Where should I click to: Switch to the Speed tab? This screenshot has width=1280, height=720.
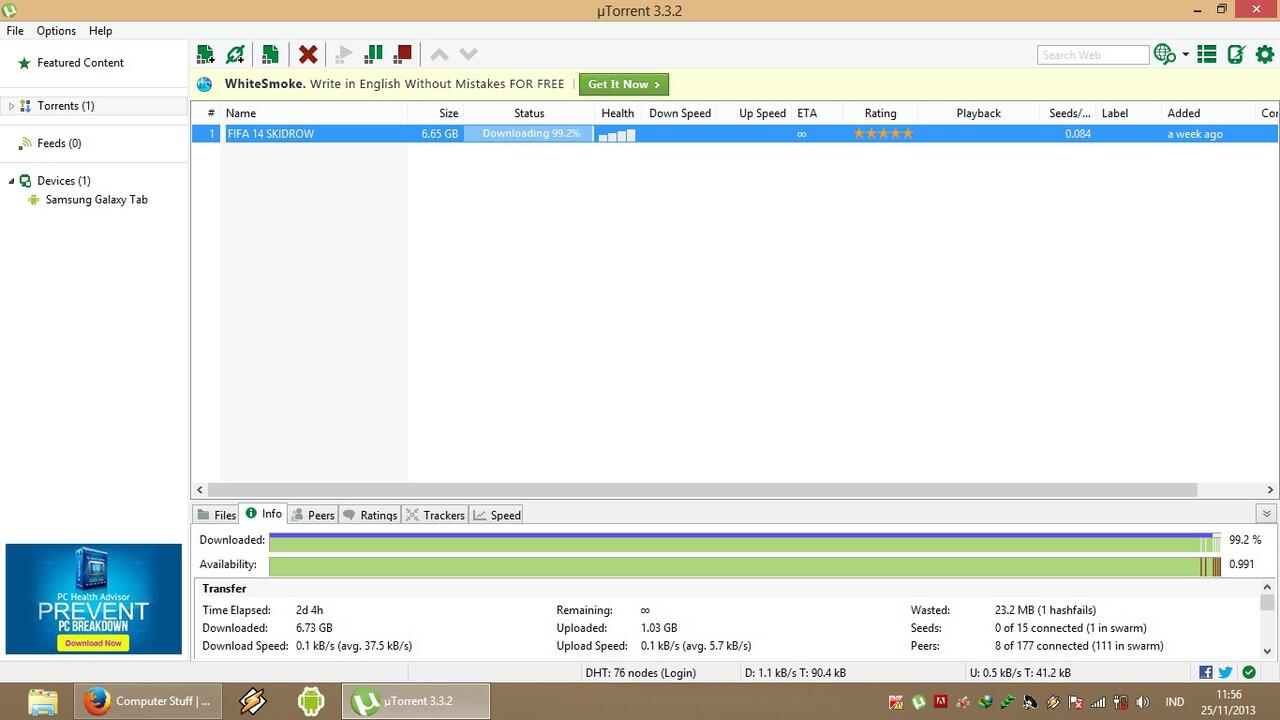(497, 515)
